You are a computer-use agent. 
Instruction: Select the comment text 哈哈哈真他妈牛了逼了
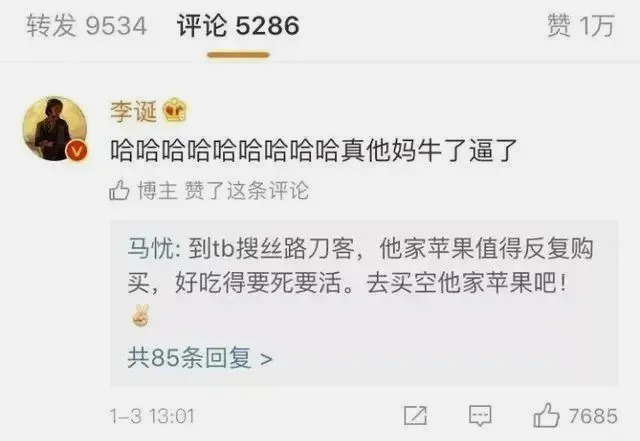point(313,151)
